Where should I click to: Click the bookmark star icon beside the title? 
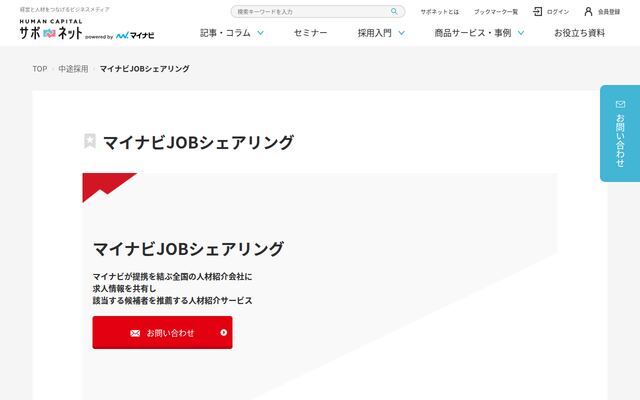(x=90, y=141)
